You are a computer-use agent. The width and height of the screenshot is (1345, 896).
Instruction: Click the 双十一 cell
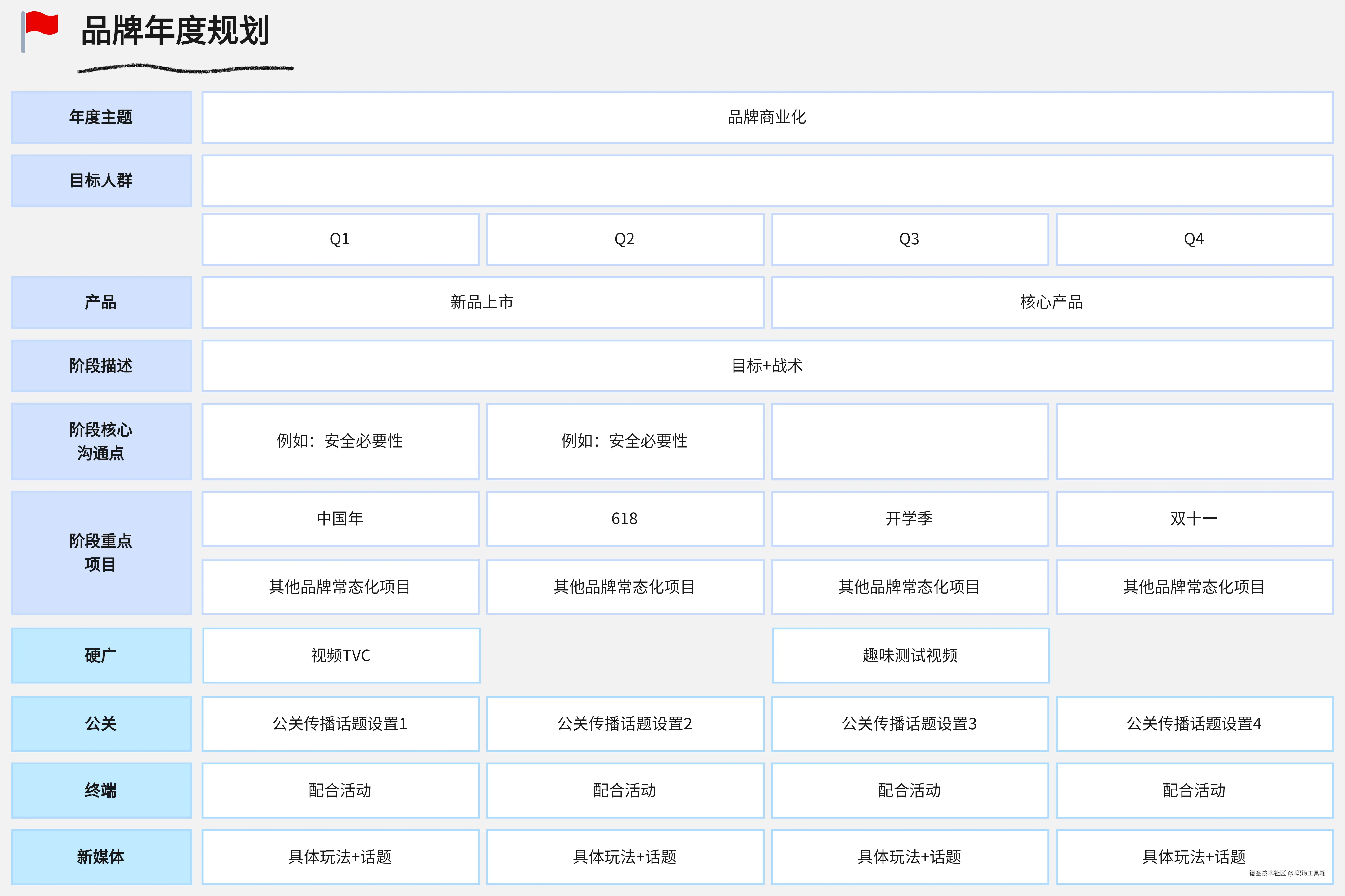coord(1194,518)
